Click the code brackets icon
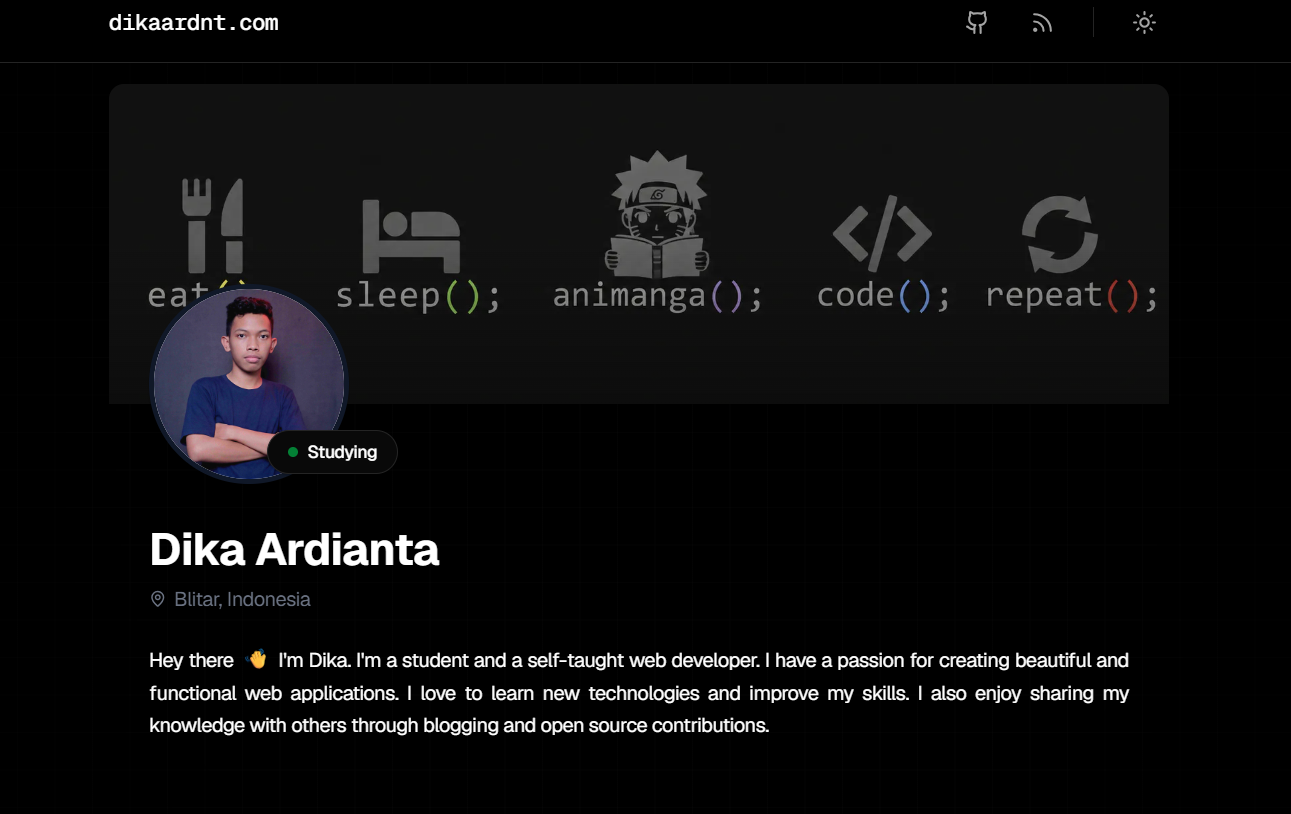Image resolution: width=1291 pixels, height=814 pixels. pyautogui.click(x=882, y=235)
